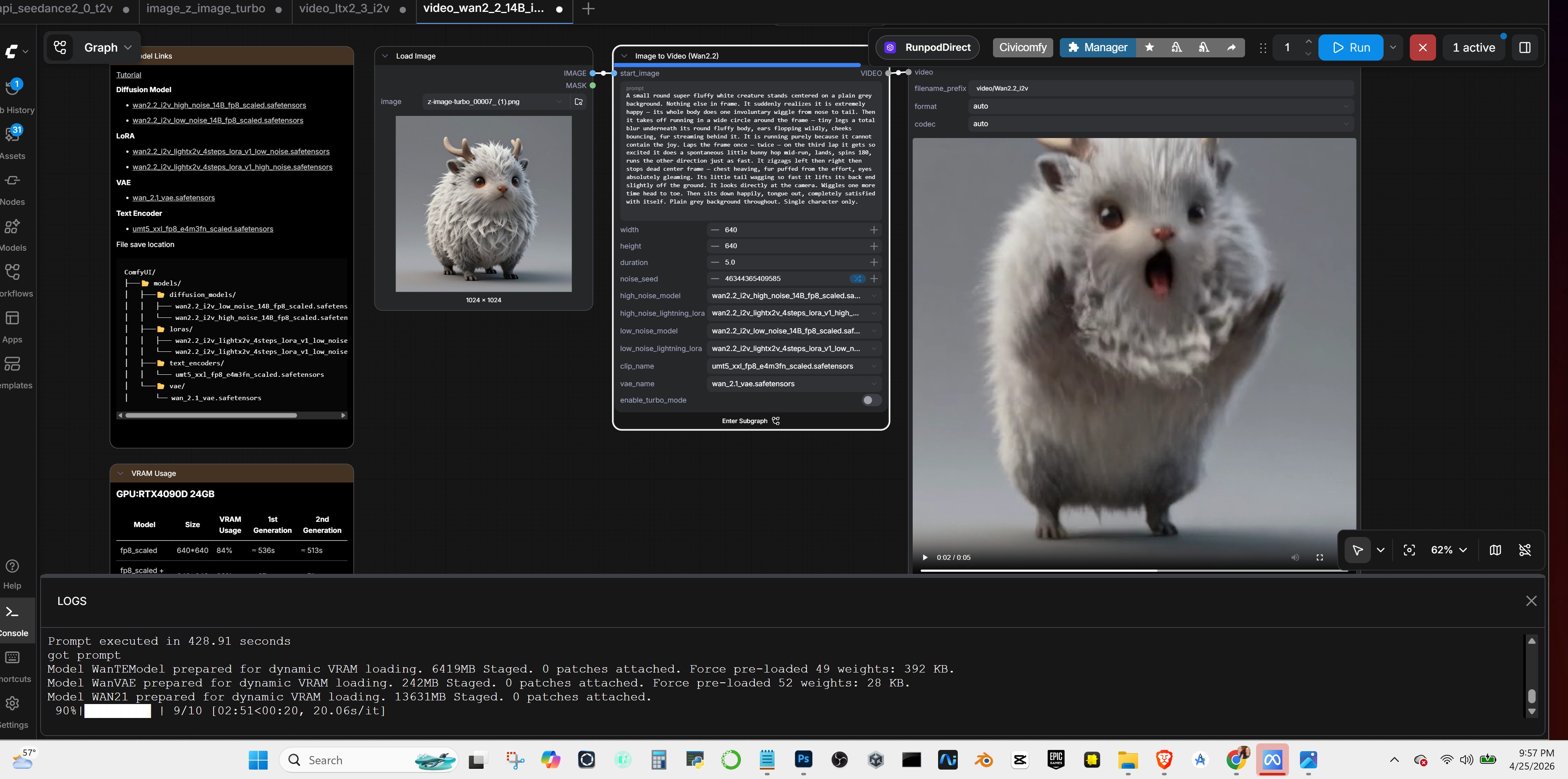The width and height of the screenshot is (1568, 779).
Task: Open the 62% zoom level dropdown
Action: pyautogui.click(x=1449, y=550)
